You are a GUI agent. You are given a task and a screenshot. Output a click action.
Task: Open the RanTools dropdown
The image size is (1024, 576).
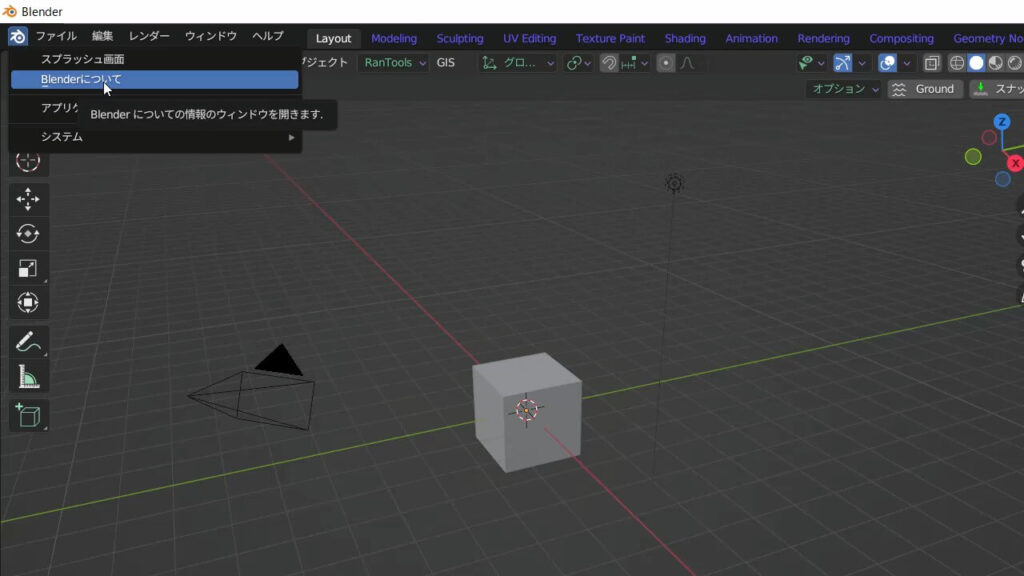point(394,63)
